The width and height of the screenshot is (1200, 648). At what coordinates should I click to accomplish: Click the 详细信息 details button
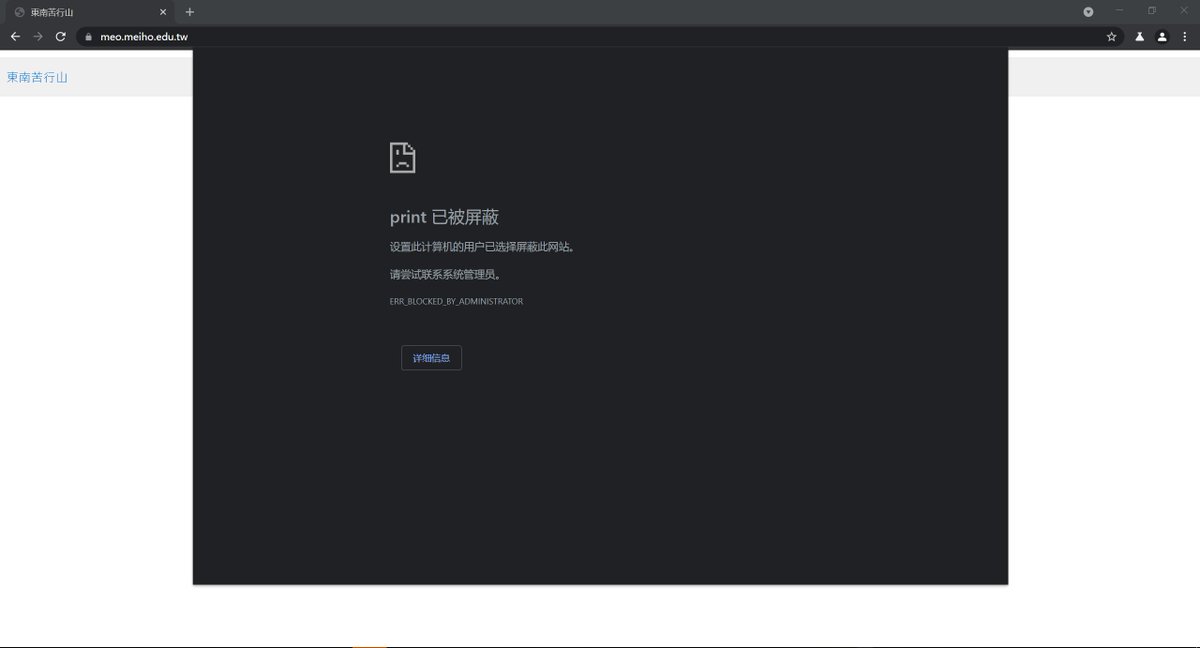[431, 358]
